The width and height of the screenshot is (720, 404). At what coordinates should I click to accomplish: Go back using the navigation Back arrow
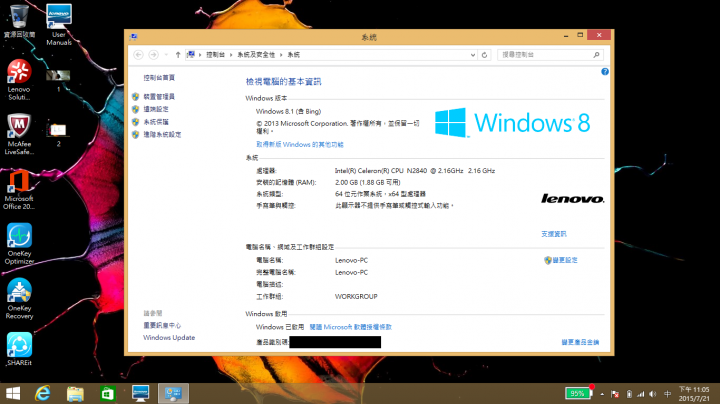point(138,55)
